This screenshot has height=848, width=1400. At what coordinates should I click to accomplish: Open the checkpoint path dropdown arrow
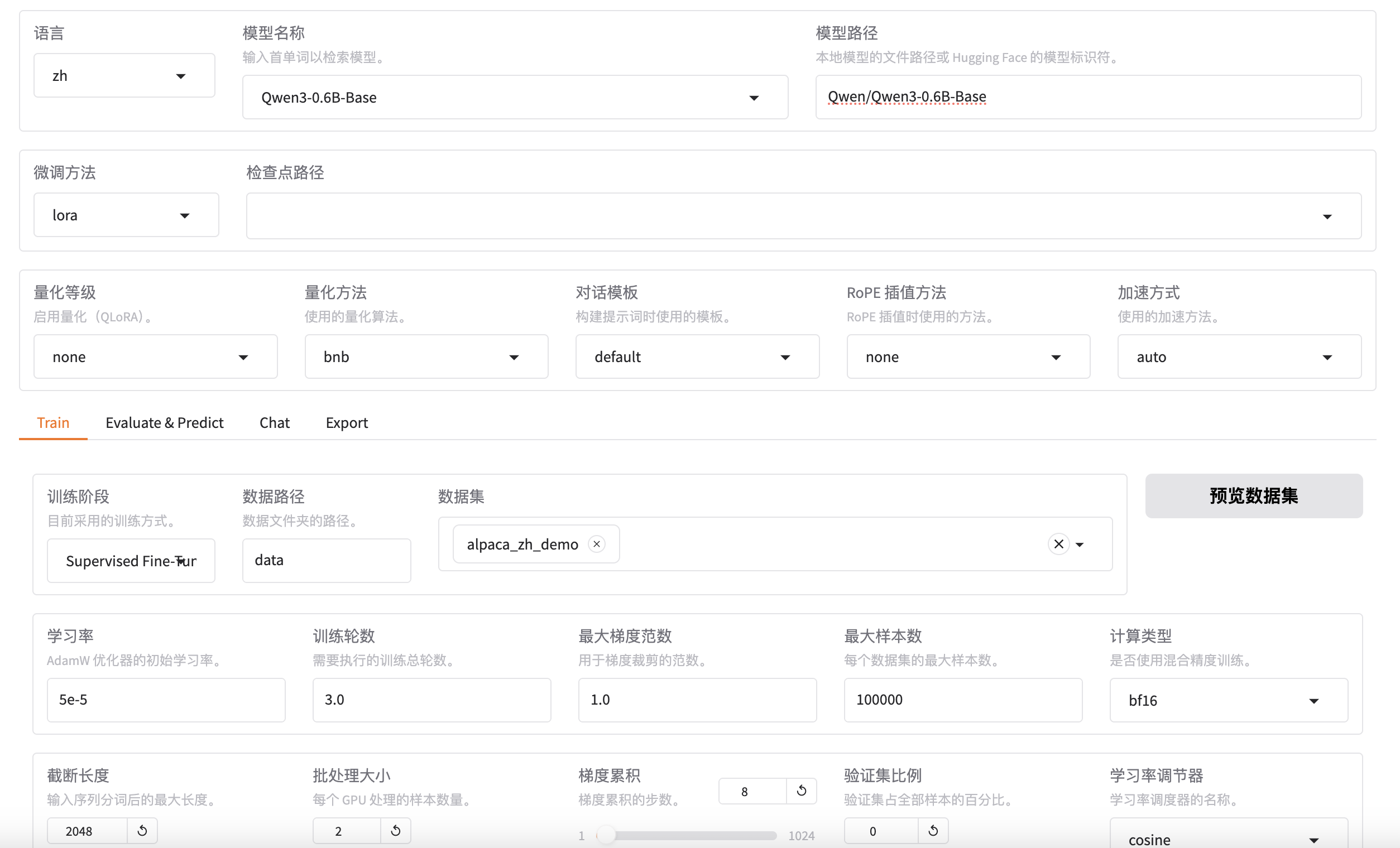tap(1327, 216)
